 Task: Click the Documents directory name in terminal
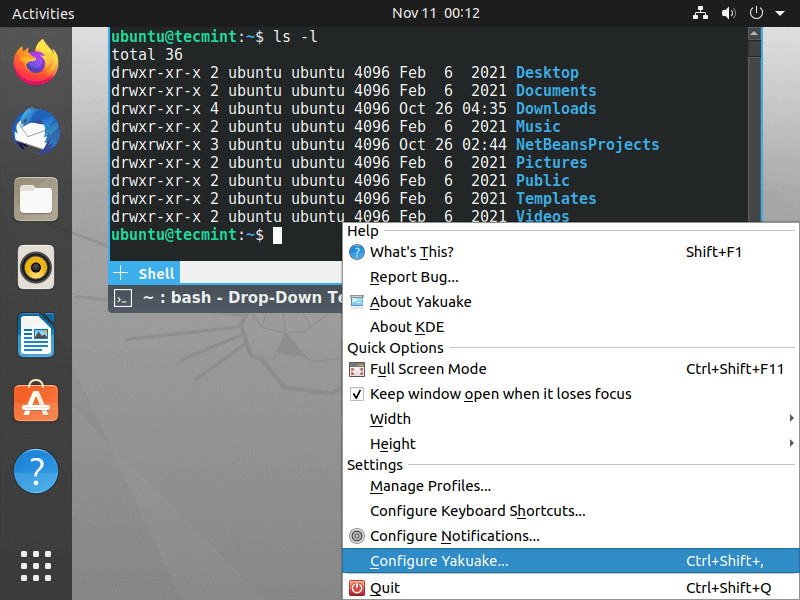tap(556, 90)
